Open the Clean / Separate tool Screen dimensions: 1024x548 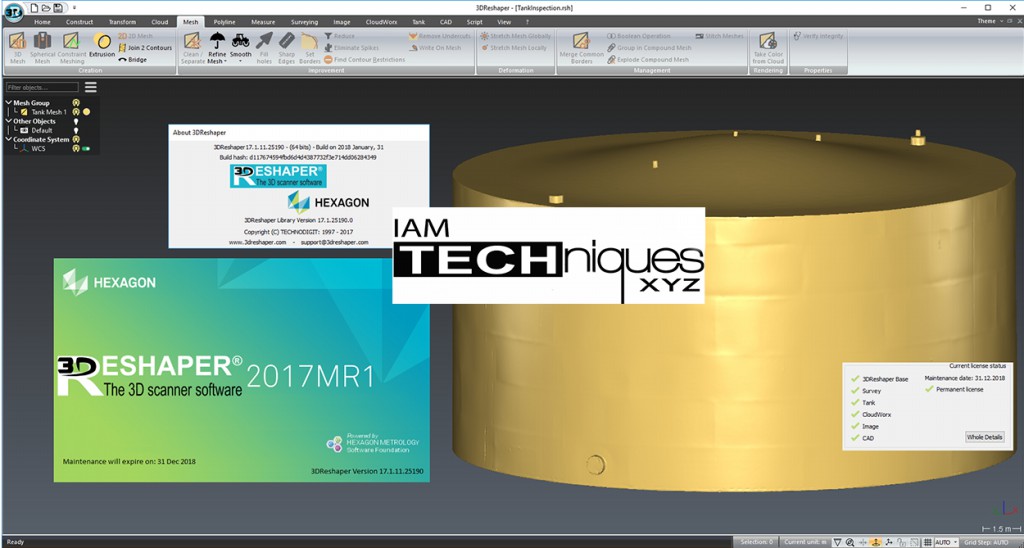(192, 48)
